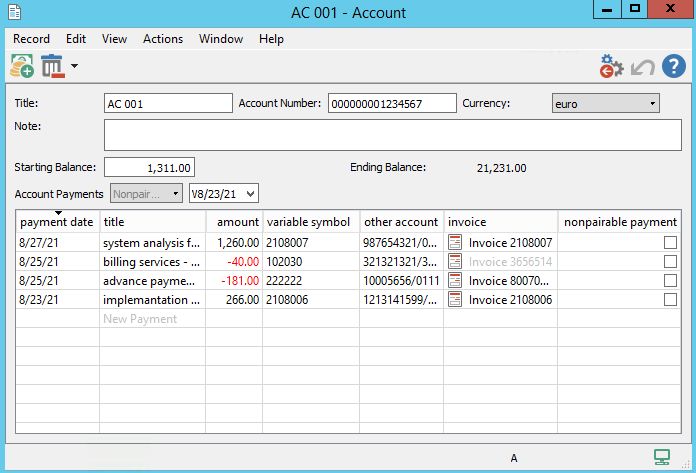Click the New Payment placeholder row
The image size is (696, 473).
pos(140,319)
